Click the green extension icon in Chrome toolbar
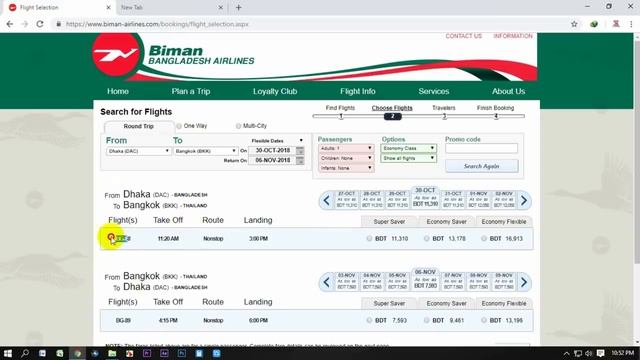The image size is (640, 360). pos(594,24)
